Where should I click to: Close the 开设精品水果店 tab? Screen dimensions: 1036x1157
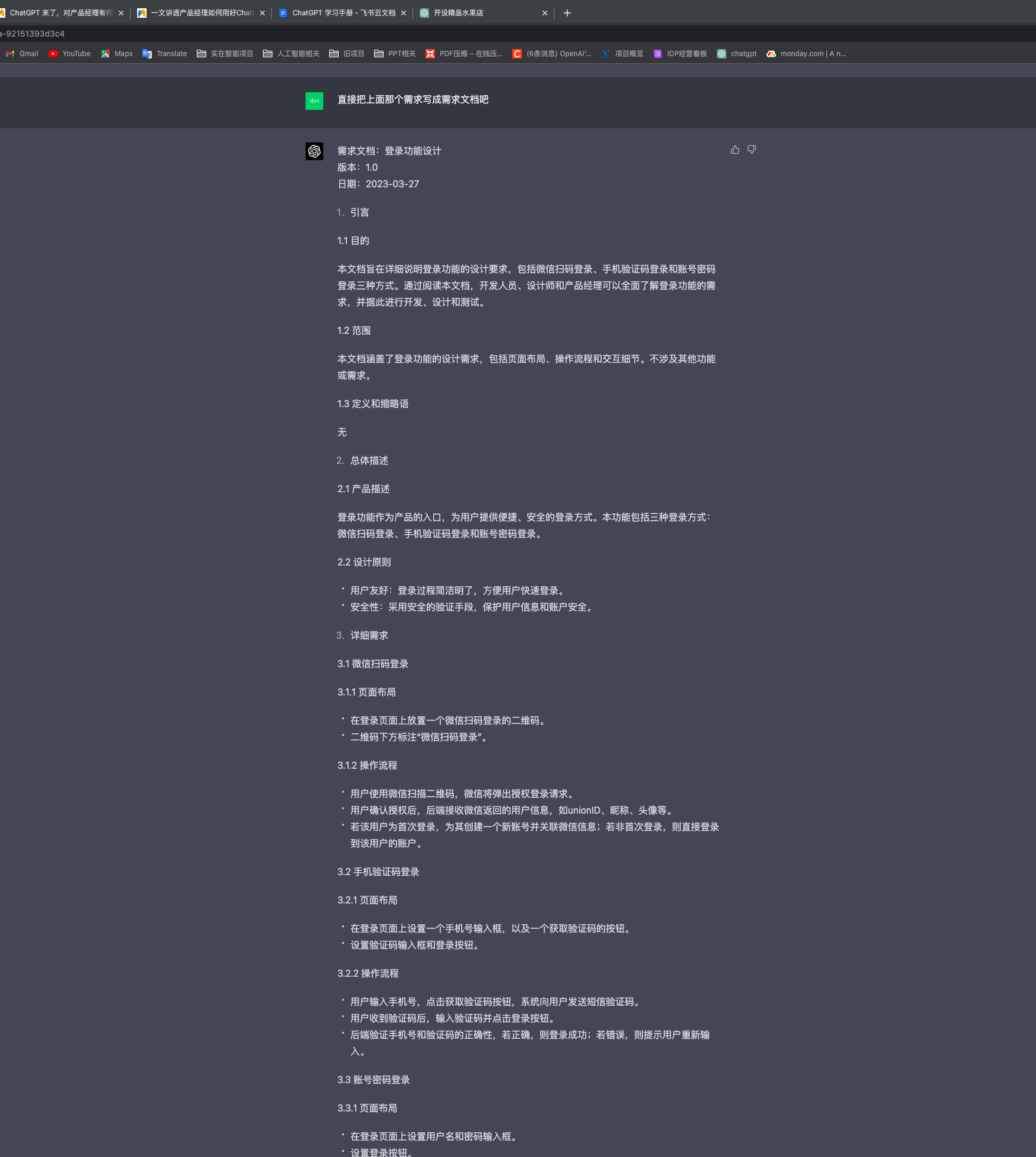click(544, 13)
